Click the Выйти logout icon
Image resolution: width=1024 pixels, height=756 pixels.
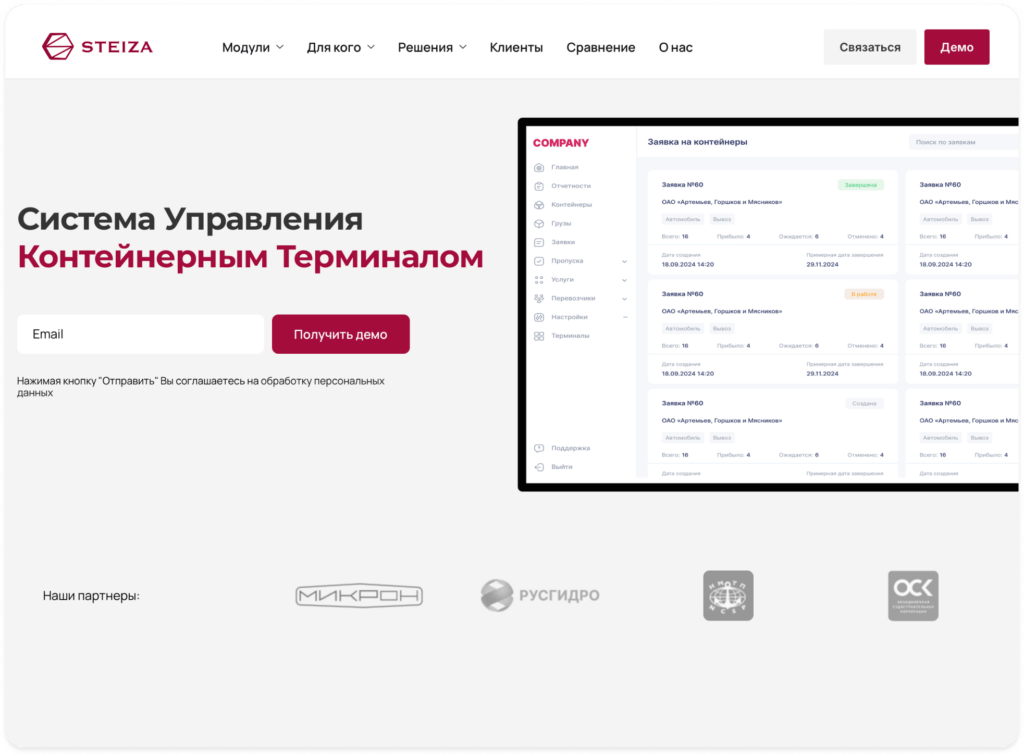click(x=539, y=467)
